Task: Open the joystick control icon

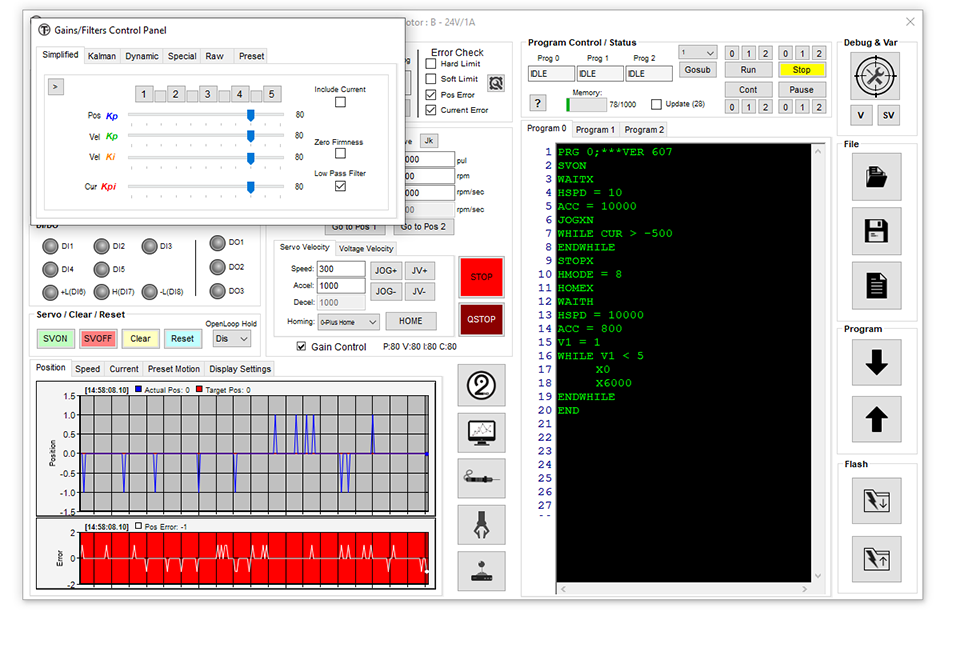Action: [x=481, y=570]
